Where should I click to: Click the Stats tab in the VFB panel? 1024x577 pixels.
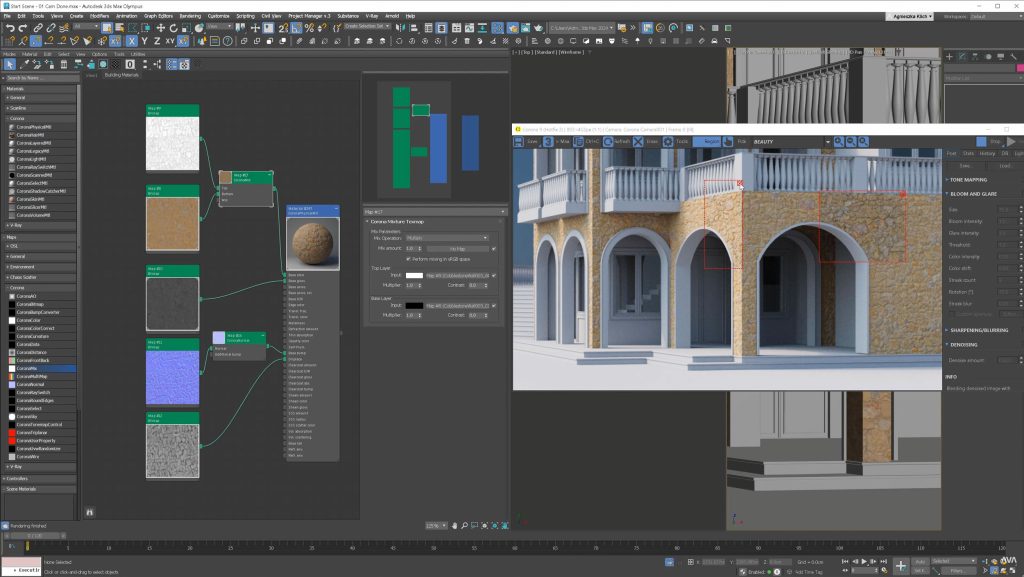pos(969,153)
